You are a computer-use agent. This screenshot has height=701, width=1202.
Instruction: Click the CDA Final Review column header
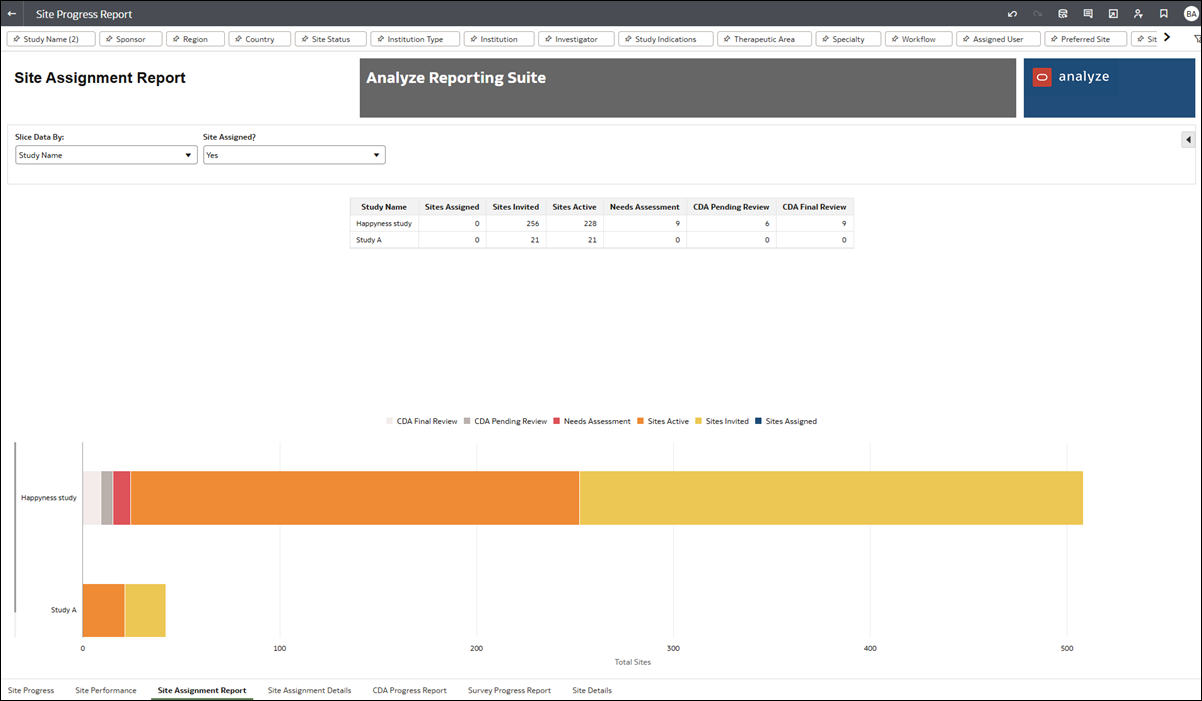coord(815,207)
